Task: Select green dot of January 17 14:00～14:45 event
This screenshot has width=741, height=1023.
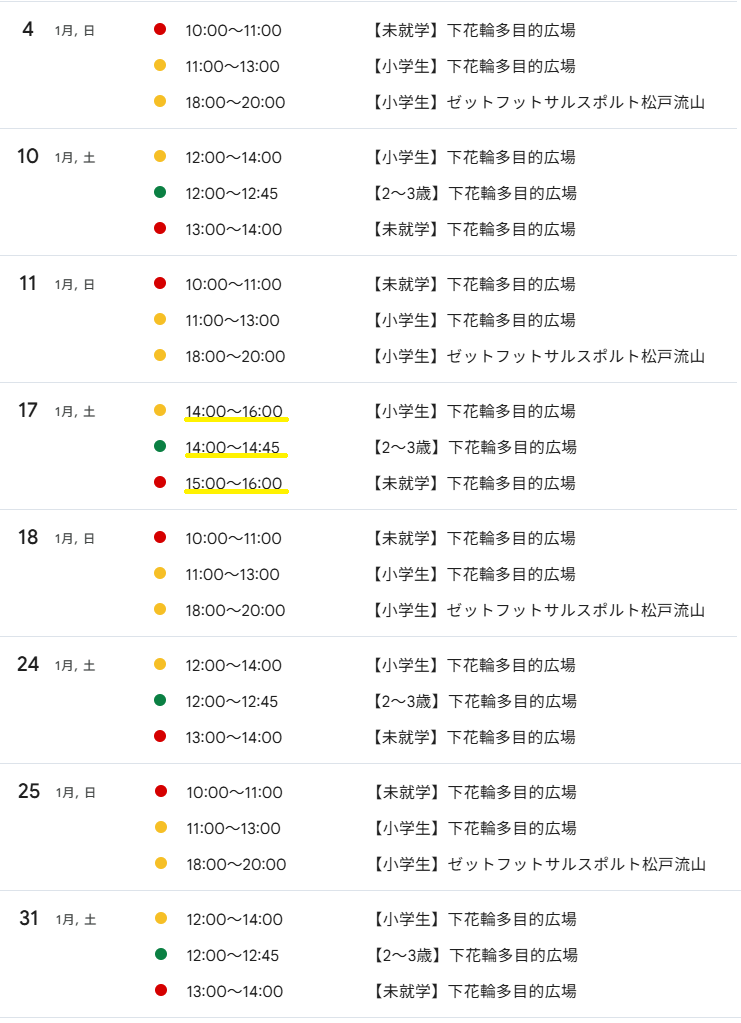Action: pos(160,447)
